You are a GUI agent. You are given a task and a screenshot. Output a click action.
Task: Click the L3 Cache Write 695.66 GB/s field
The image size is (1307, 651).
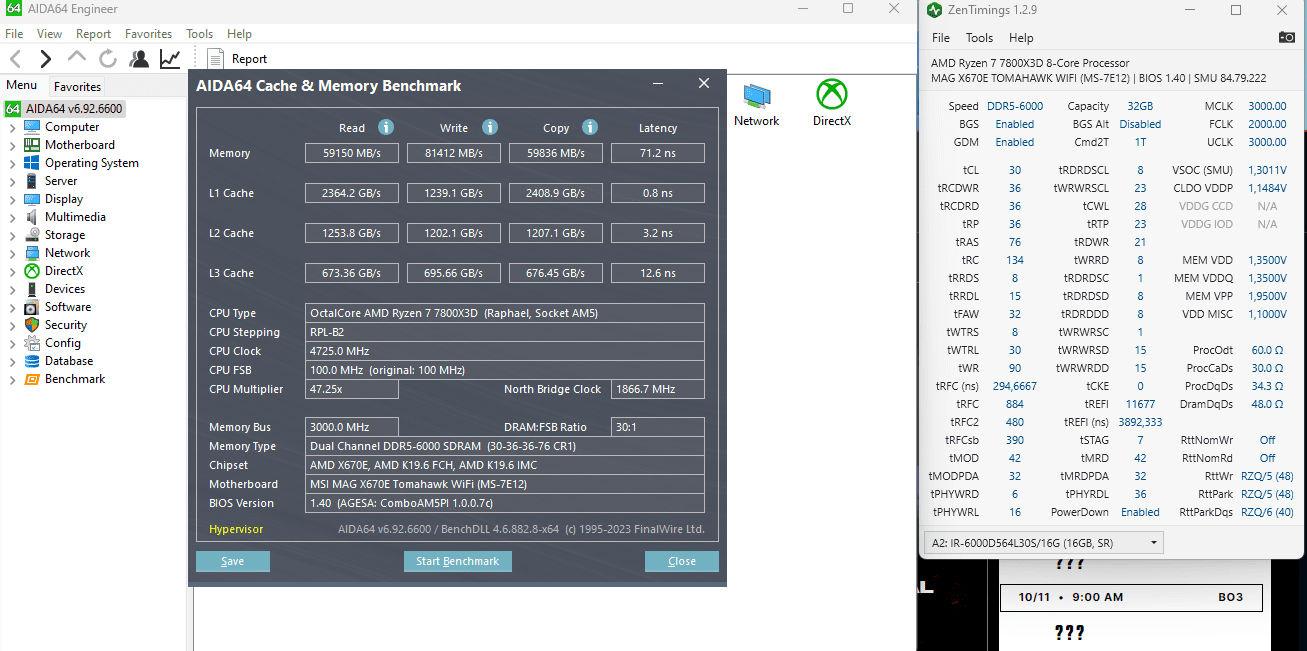click(x=454, y=273)
